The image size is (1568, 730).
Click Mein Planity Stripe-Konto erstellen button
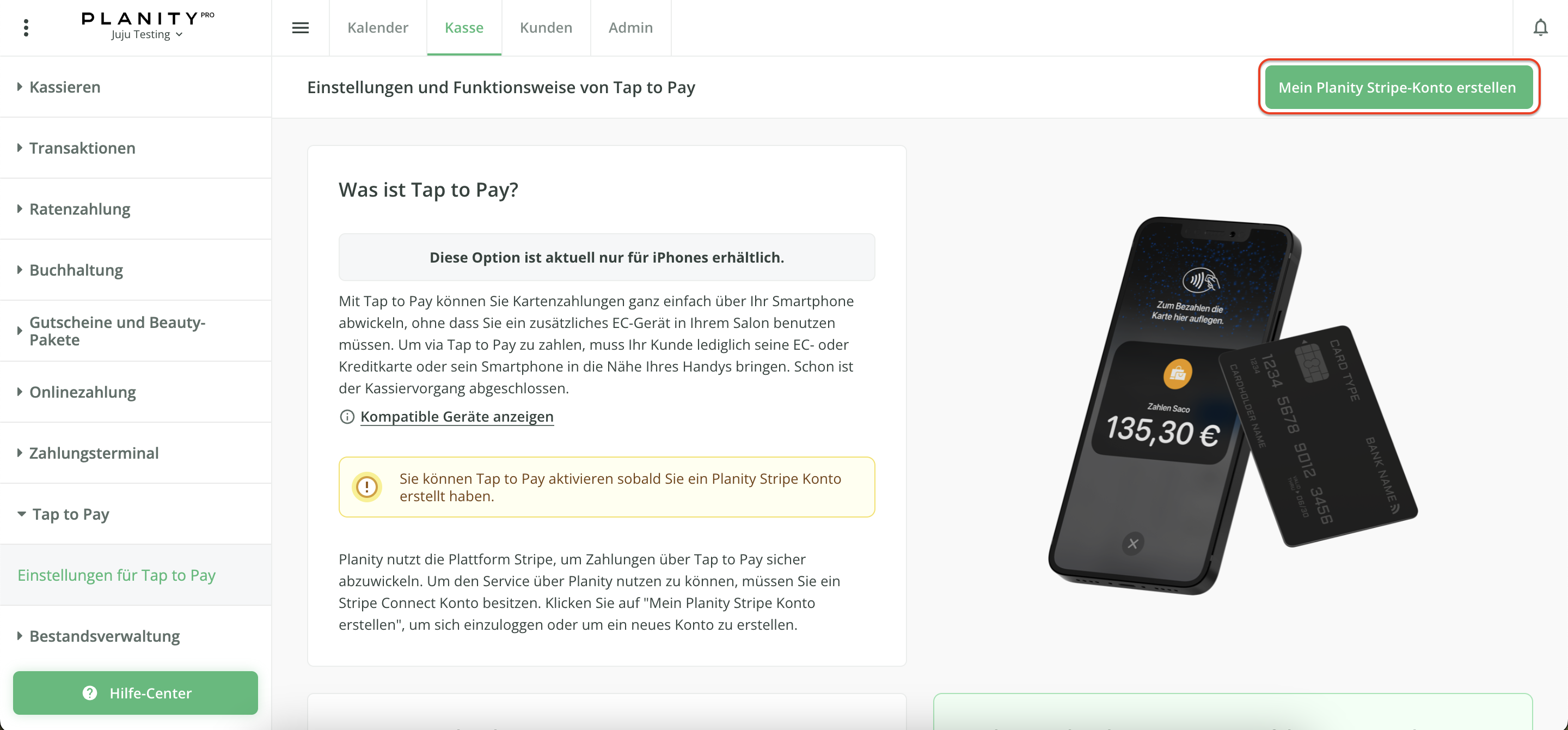click(x=1398, y=88)
